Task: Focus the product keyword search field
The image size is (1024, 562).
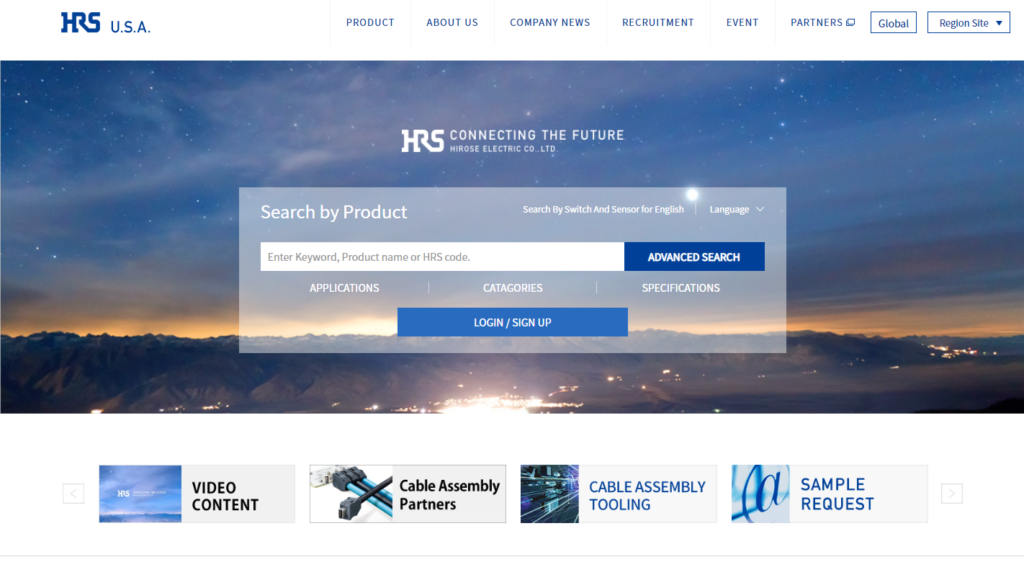Action: pos(442,257)
